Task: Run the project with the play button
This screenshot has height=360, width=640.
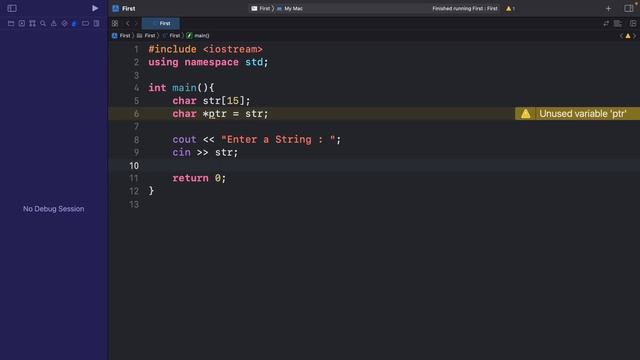Action: (95, 8)
